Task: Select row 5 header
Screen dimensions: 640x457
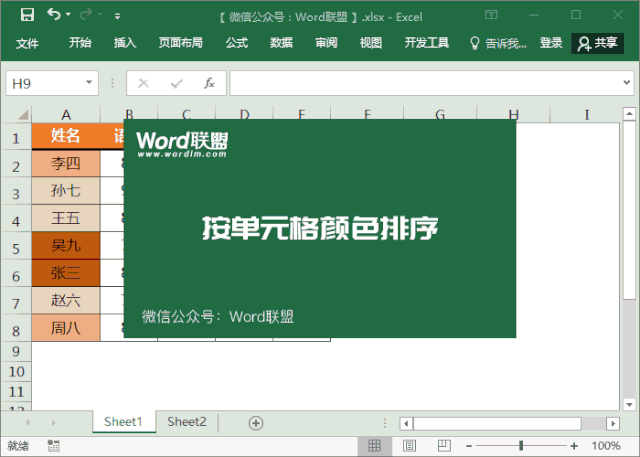Action: pyautogui.click(x=16, y=248)
